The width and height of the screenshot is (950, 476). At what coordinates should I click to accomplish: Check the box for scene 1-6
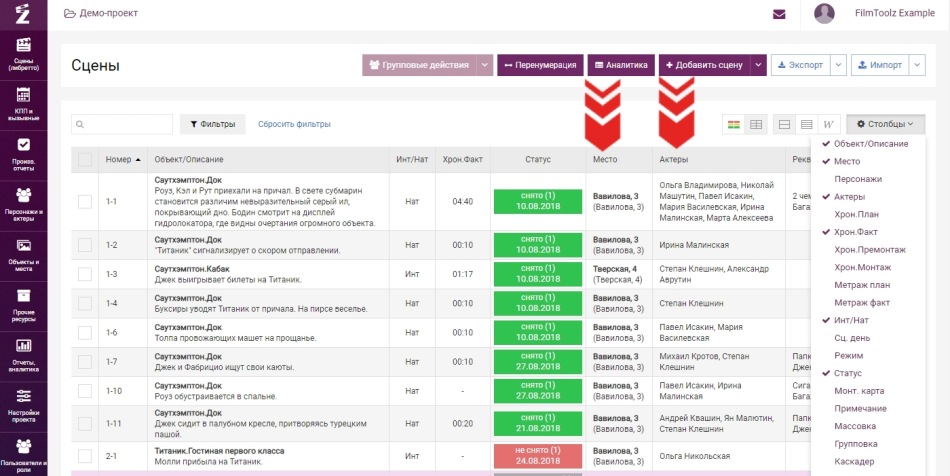pyautogui.click(x=85, y=332)
